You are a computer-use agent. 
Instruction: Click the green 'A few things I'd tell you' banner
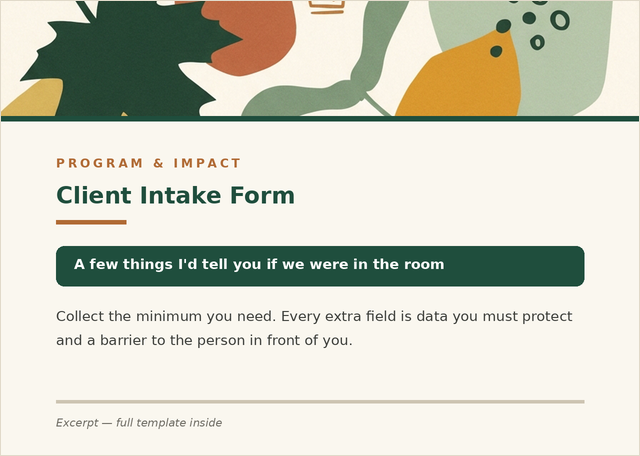[x=320, y=266]
